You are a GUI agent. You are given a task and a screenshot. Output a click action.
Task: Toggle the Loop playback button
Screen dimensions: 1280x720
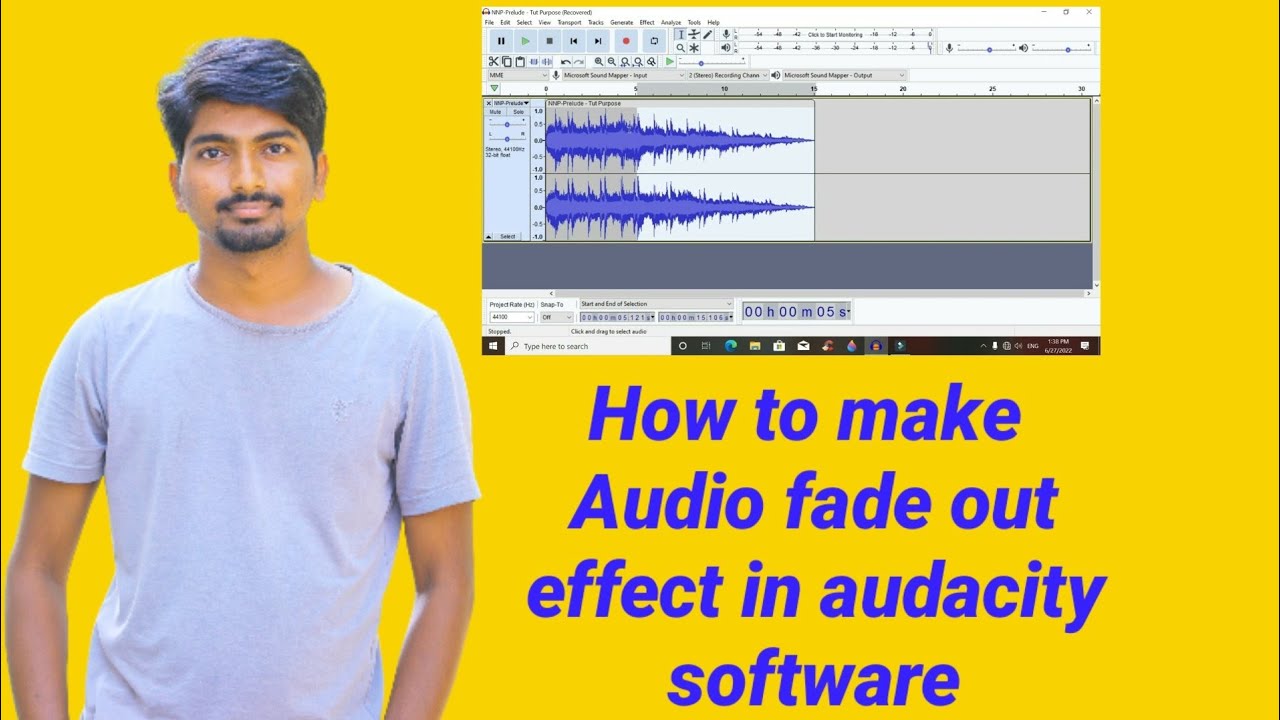click(654, 41)
